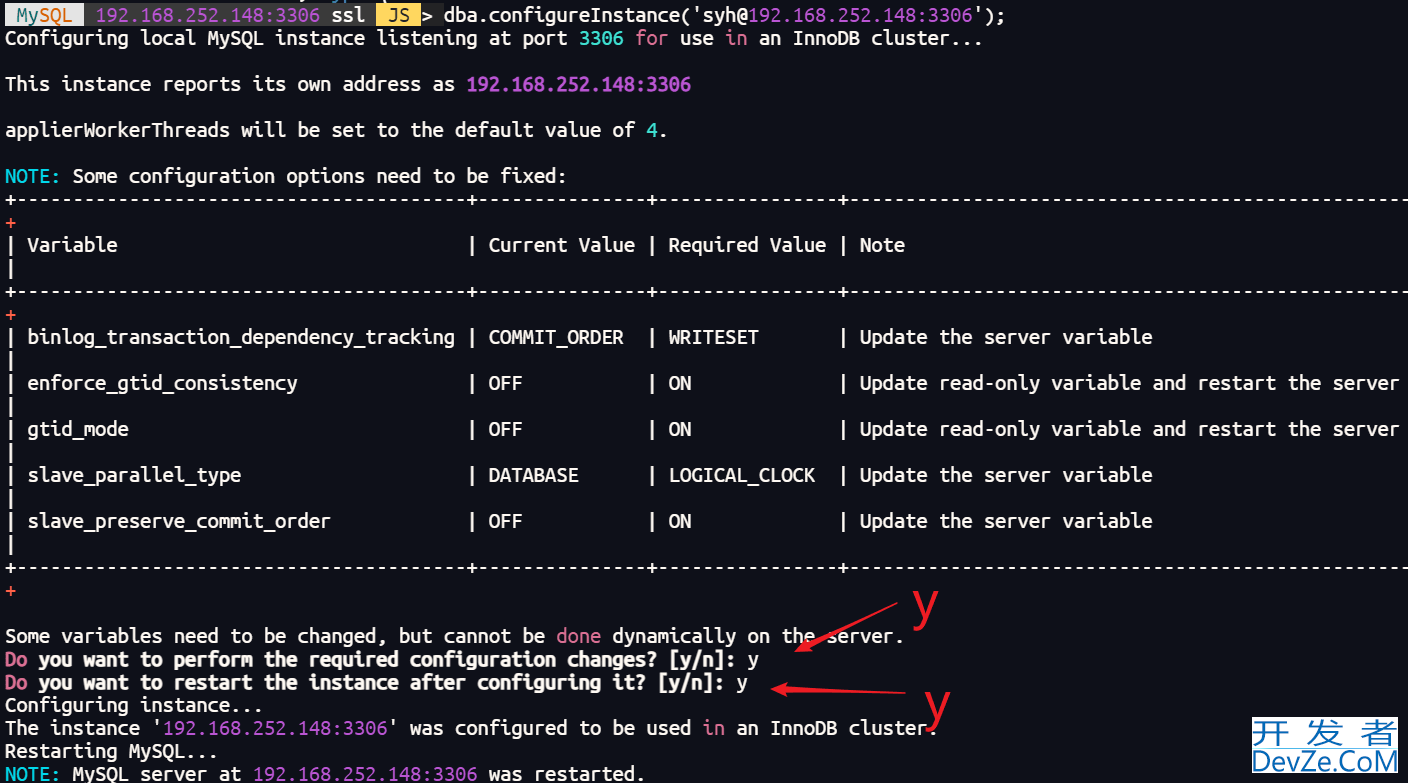Click the LOGICAL_CLOCK required value
The width and height of the screenshot is (1408, 783).
click(x=742, y=475)
